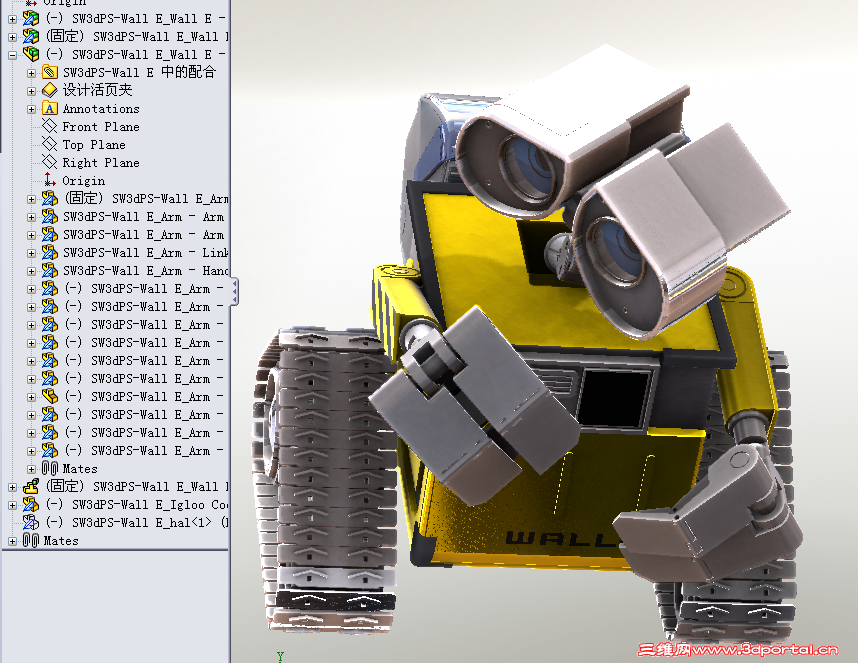Select the (-) E_Arm icon without blue pencil overlay

point(50,397)
